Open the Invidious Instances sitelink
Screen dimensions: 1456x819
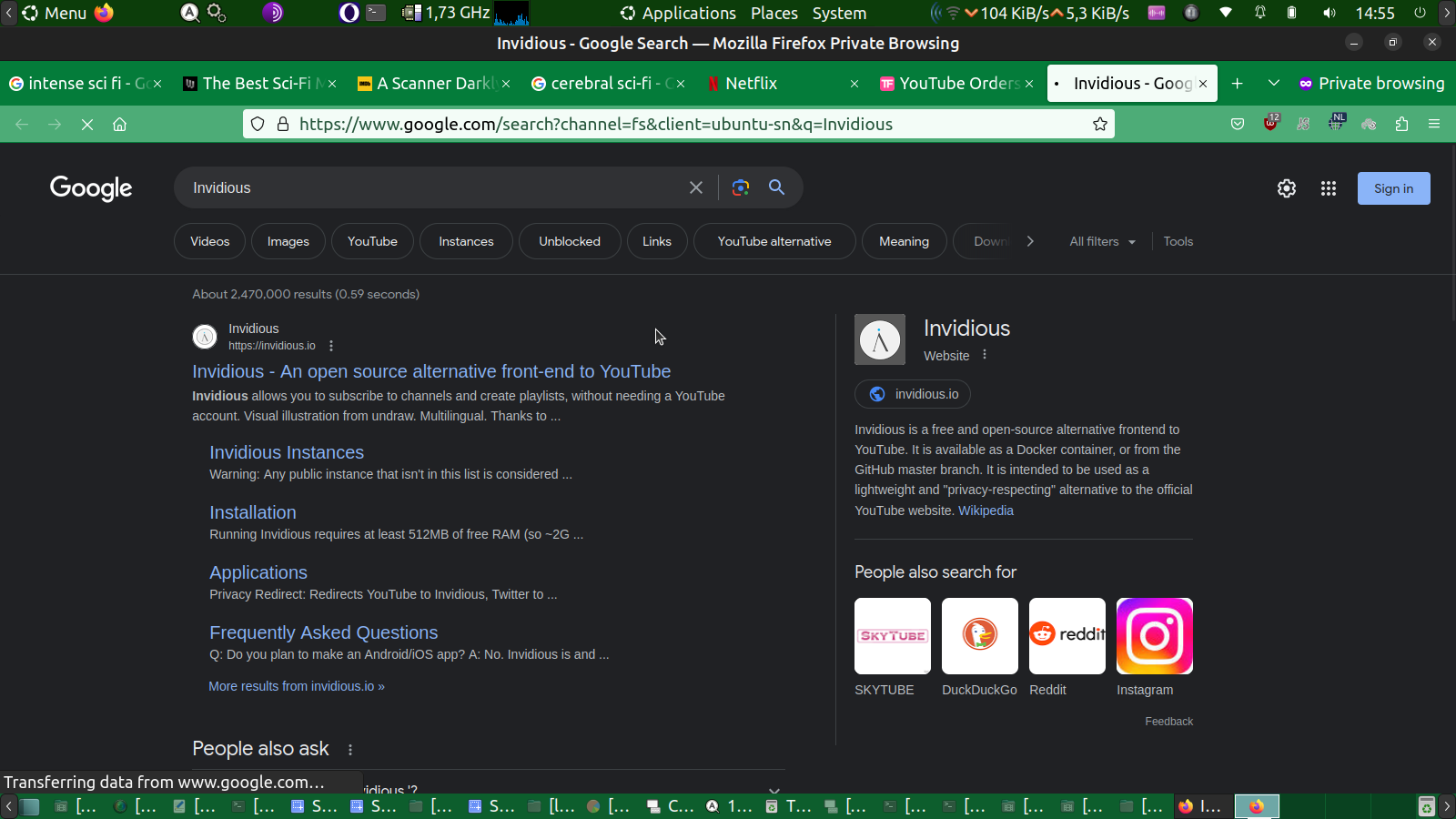pyautogui.click(x=287, y=452)
